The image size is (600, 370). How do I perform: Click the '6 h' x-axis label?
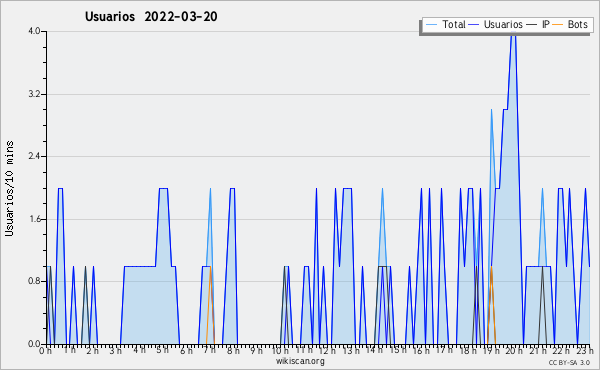click(186, 351)
